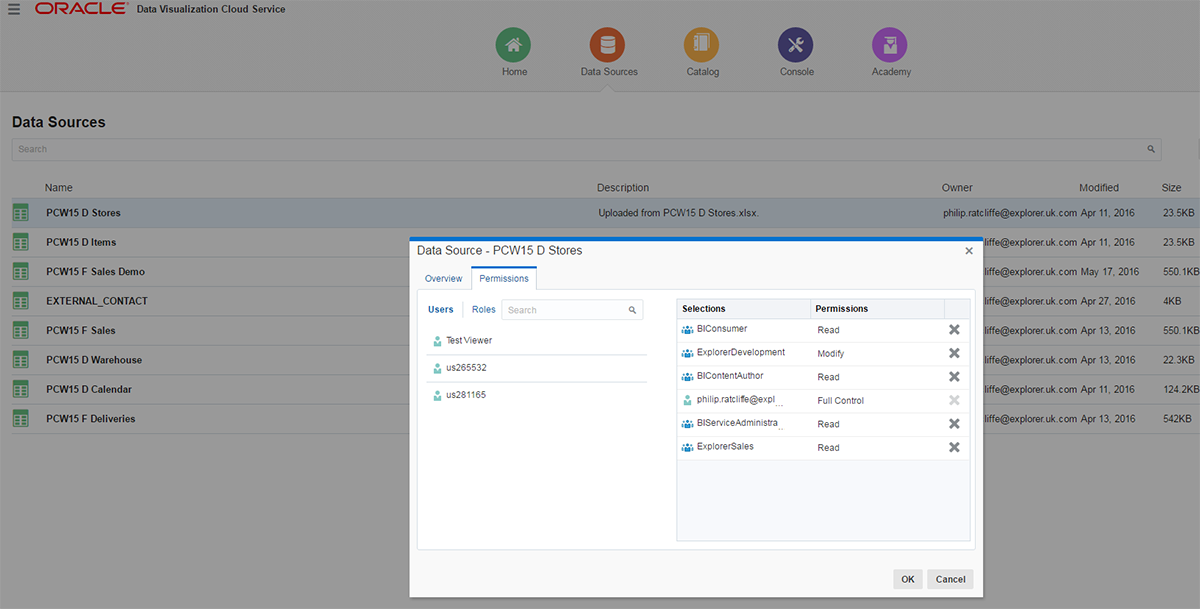Focus the users search box in dialog
Image resolution: width=1200 pixels, height=609 pixels.
(x=572, y=310)
